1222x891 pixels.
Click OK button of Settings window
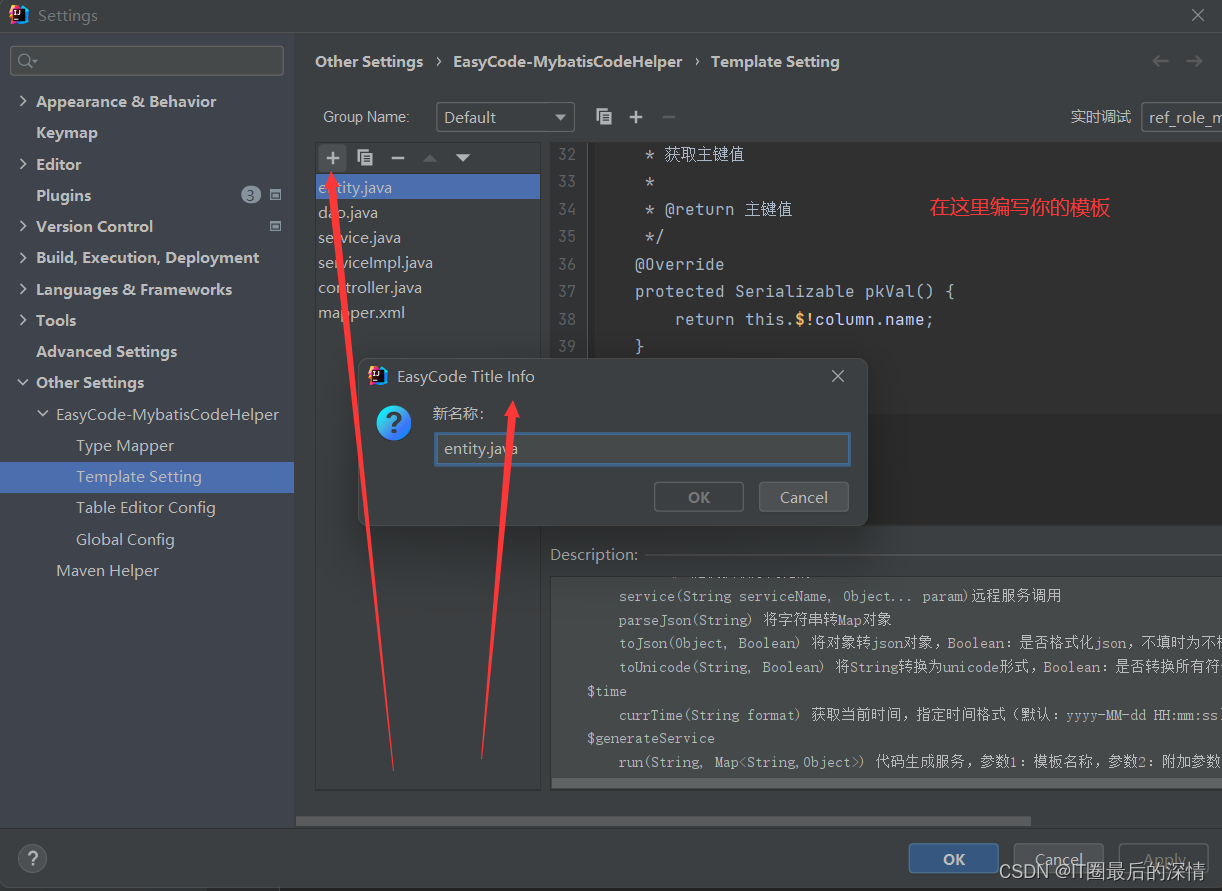point(954,859)
